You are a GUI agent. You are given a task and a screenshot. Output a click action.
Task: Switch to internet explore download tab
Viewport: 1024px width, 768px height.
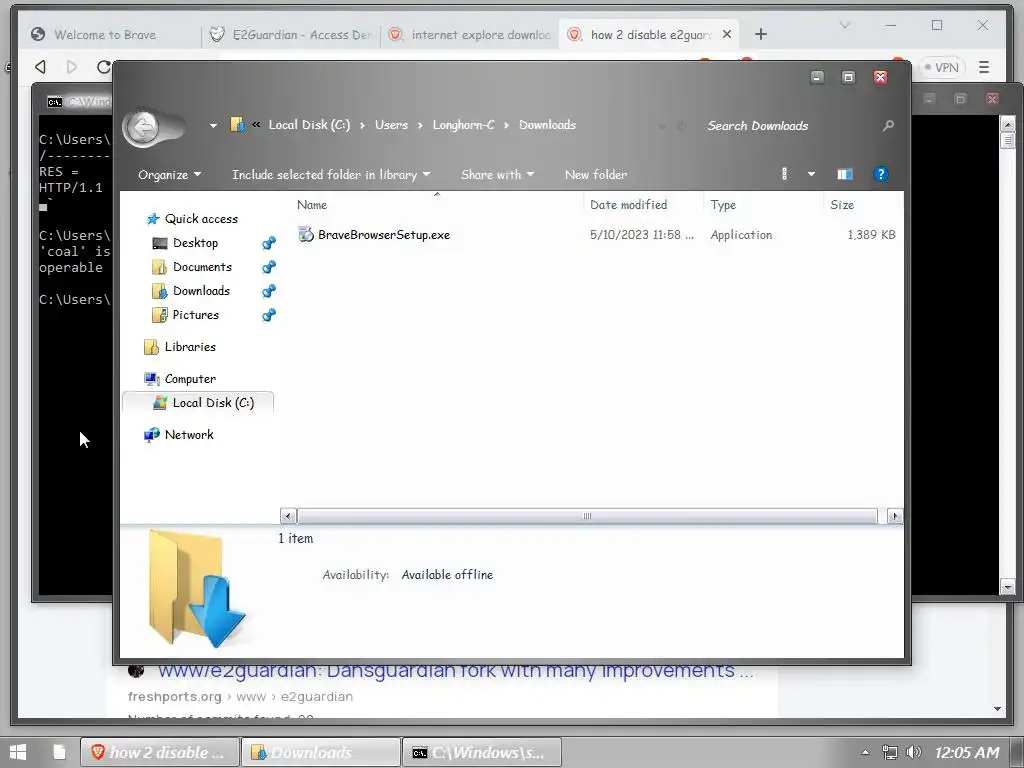point(470,35)
